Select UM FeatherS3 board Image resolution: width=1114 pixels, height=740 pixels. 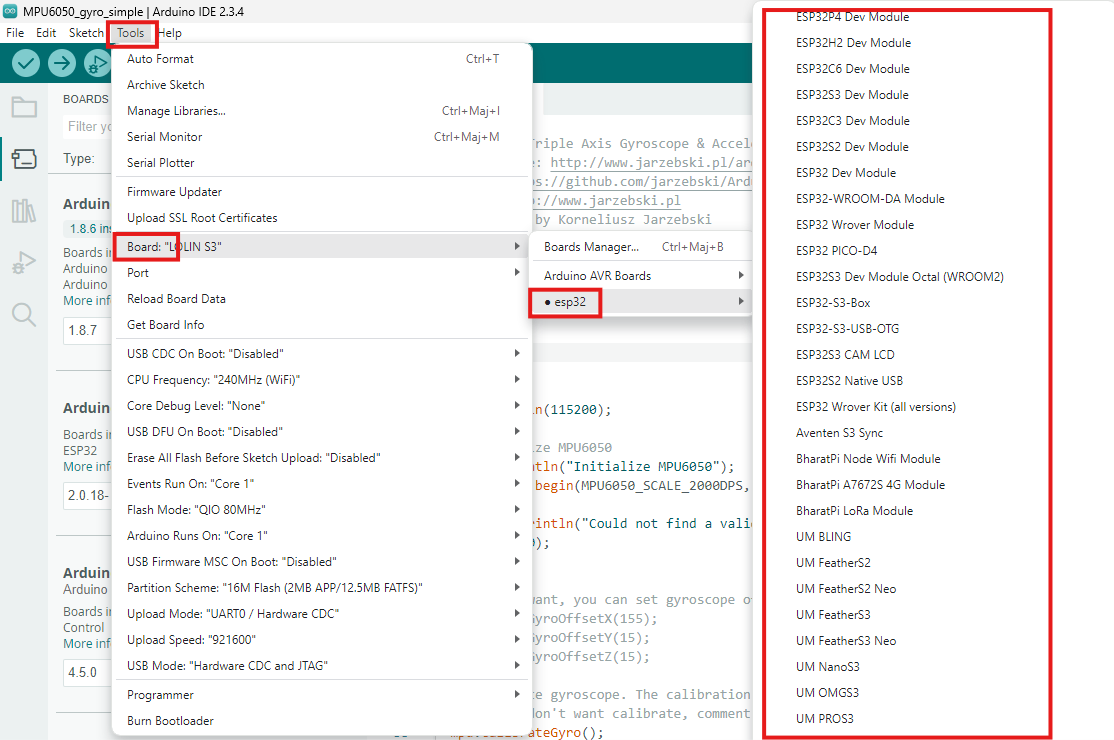[x=833, y=614]
